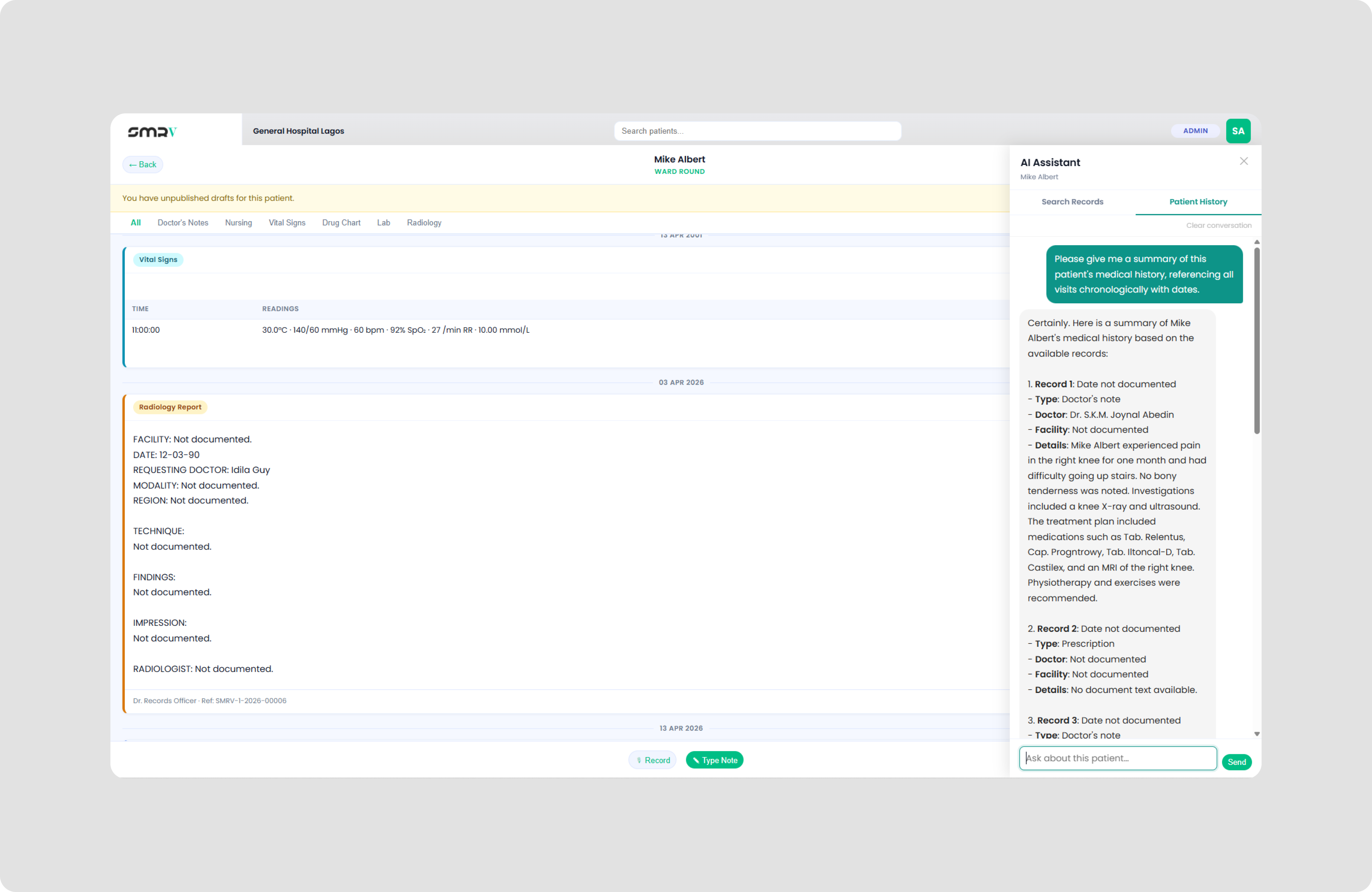Click the Record microphone icon

(639, 760)
